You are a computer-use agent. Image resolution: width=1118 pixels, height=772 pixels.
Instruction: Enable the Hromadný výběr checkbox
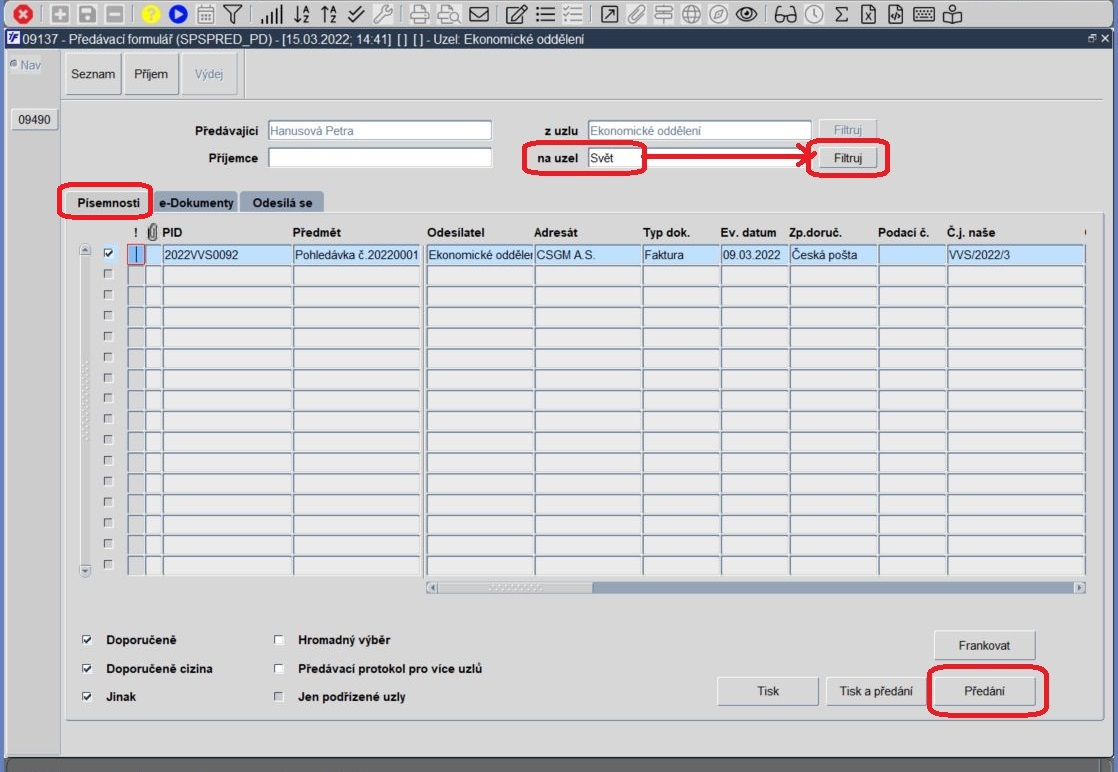coord(279,639)
